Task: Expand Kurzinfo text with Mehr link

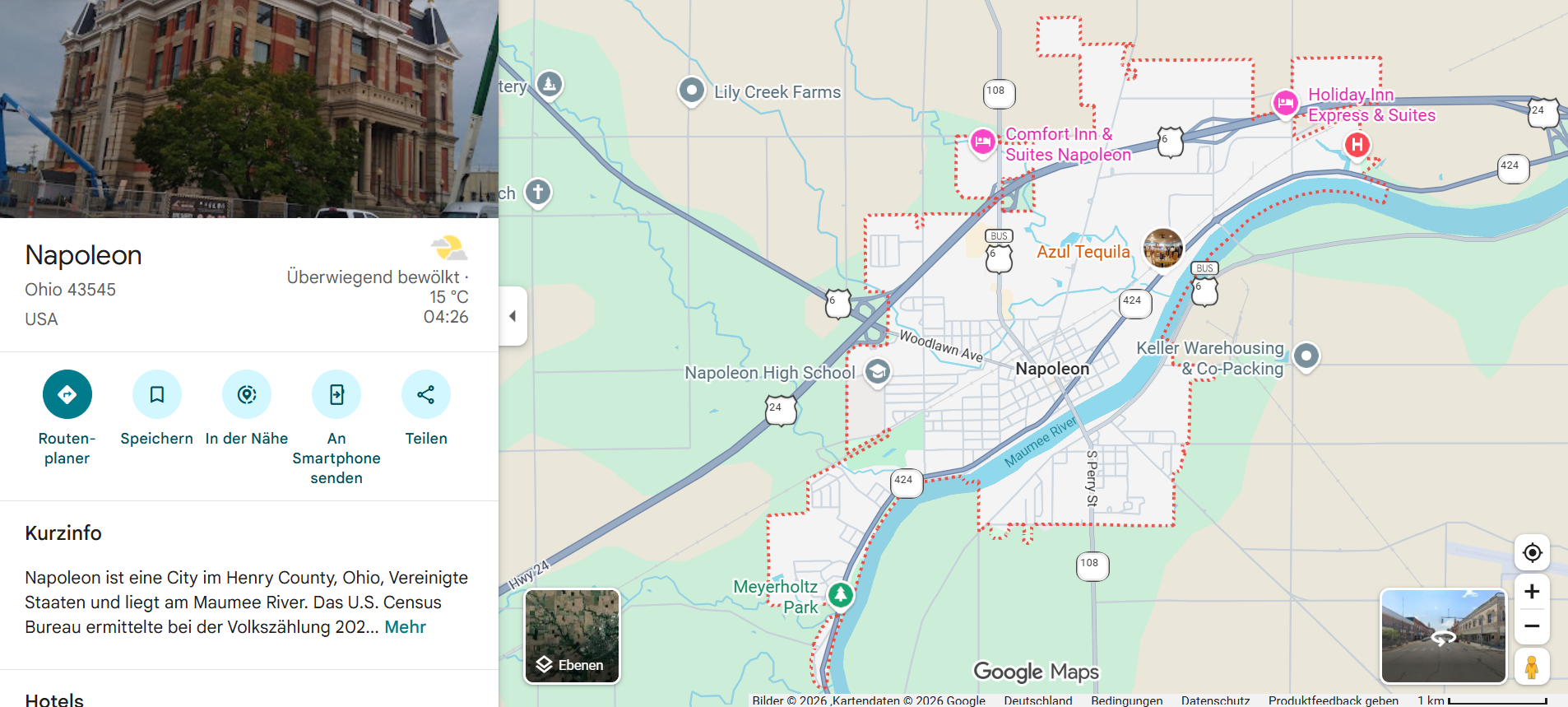Action: pyautogui.click(x=406, y=627)
